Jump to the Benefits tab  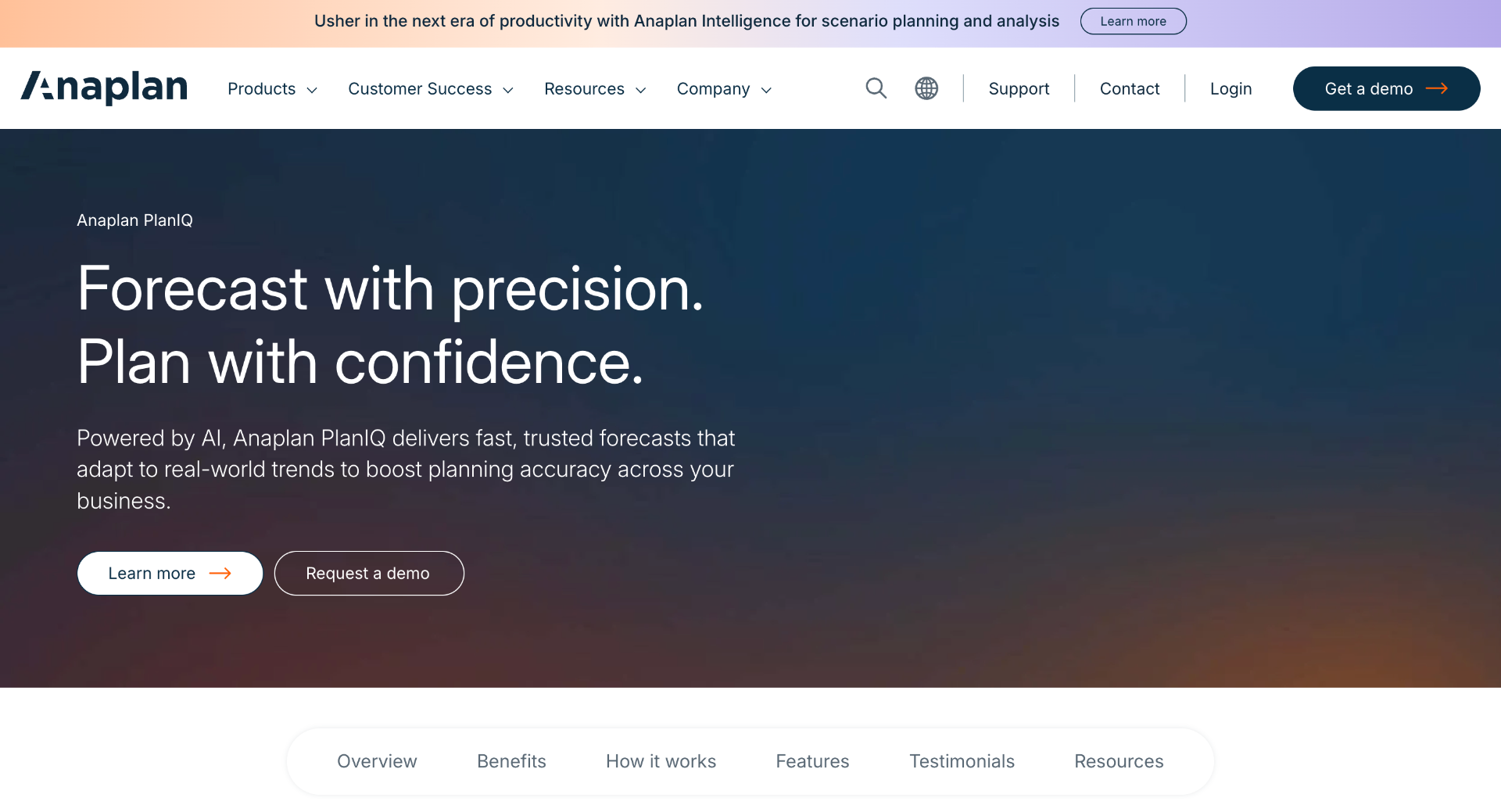[511, 761]
